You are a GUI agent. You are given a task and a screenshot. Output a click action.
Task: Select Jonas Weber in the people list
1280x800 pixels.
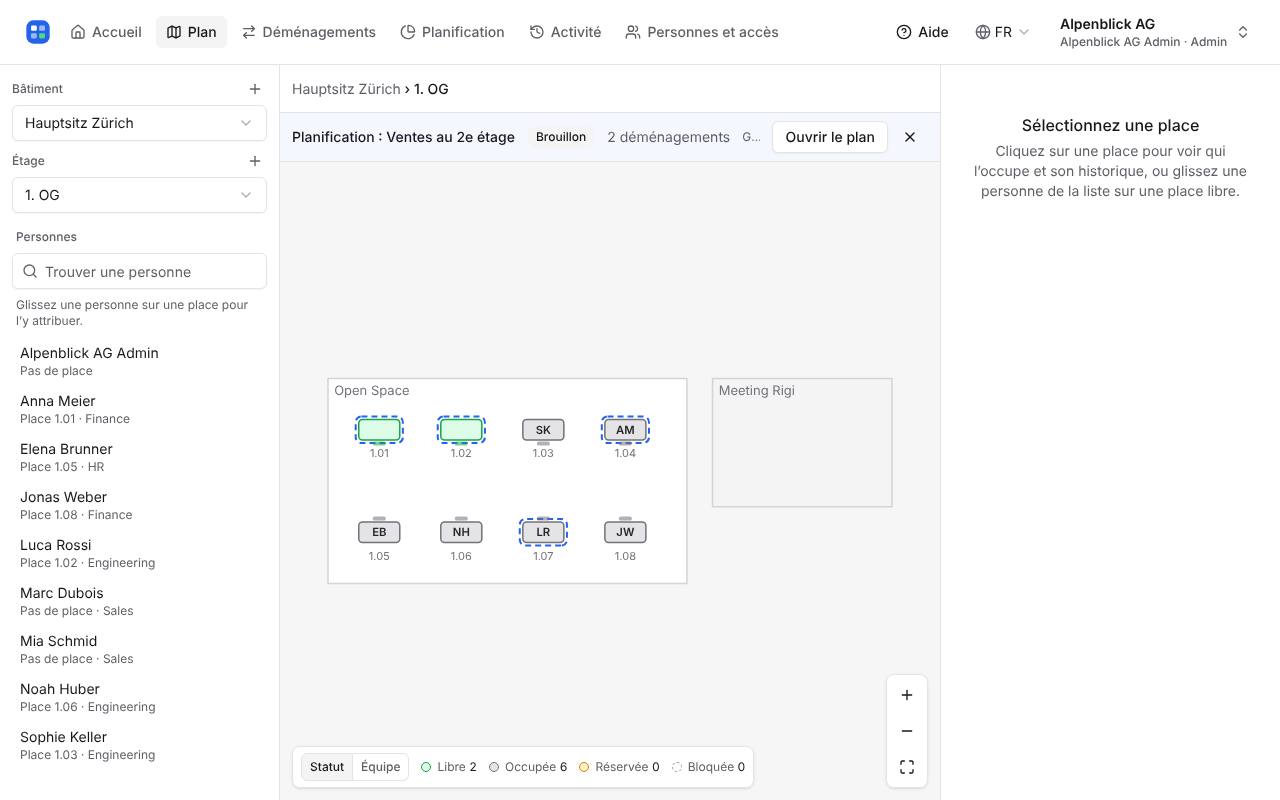[x=139, y=505]
